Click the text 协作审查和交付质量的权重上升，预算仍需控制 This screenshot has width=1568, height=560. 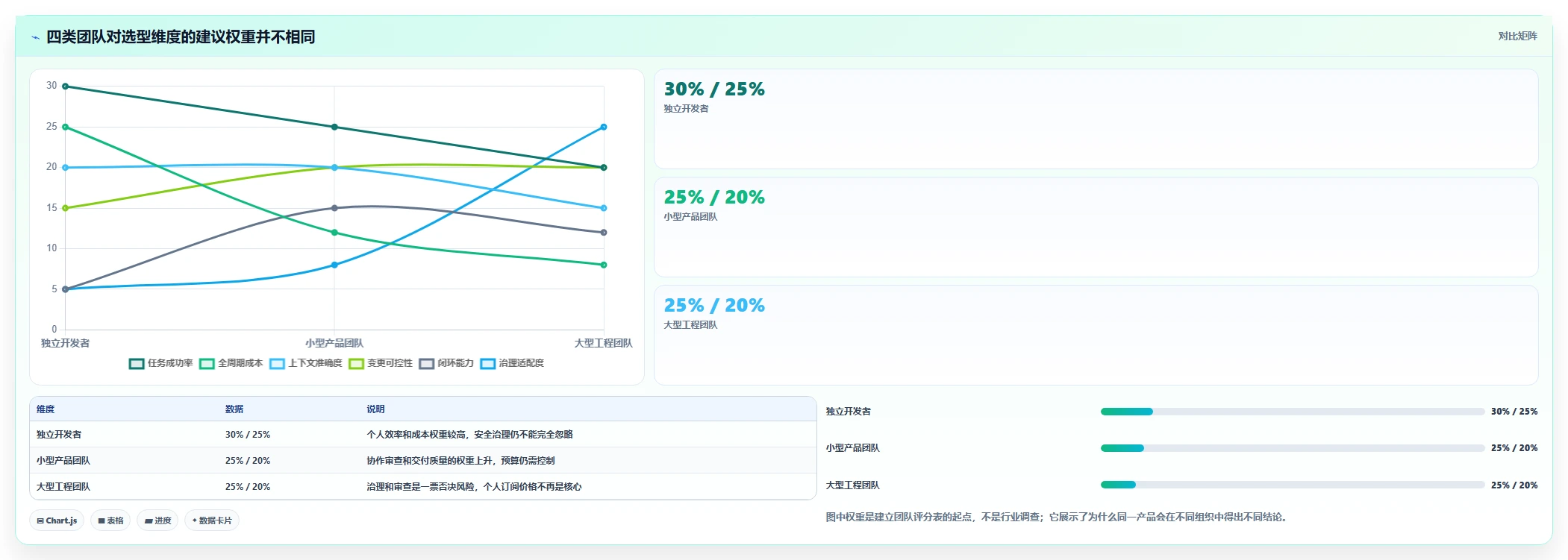coord(460,461)
